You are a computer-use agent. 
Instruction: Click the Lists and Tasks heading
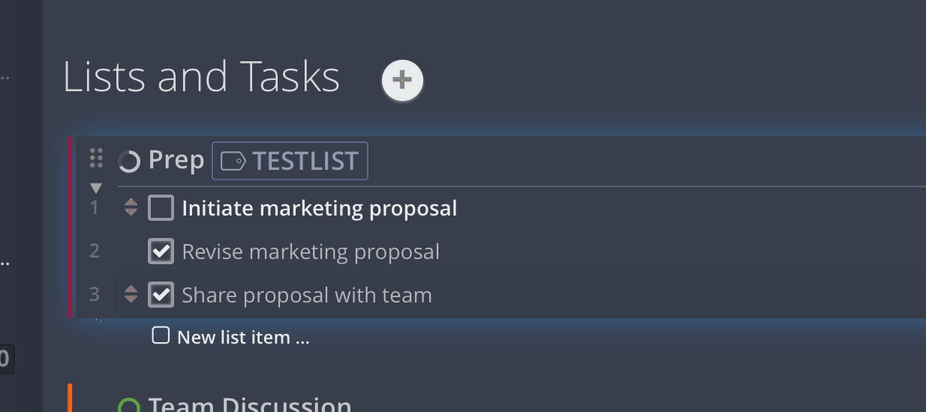[201, 77]
